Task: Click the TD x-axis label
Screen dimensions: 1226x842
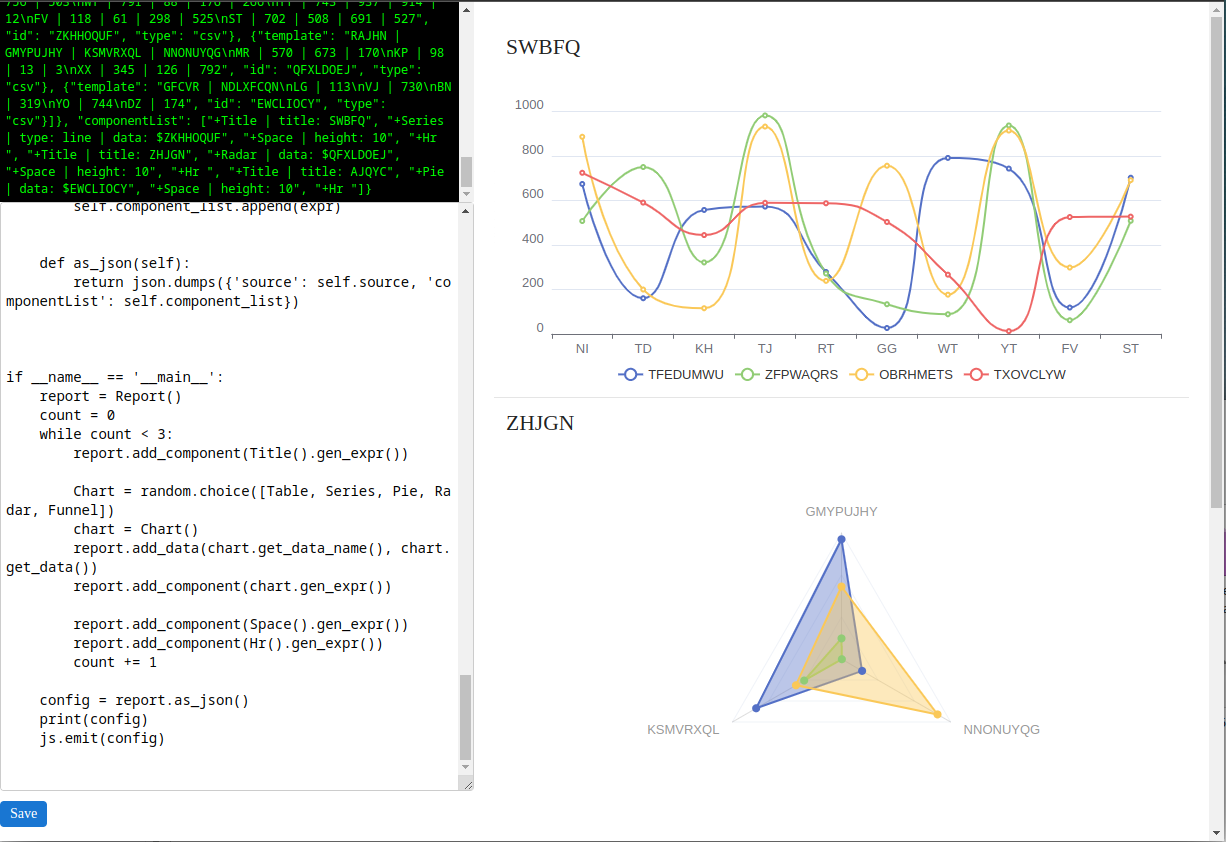Action: click(x=643, y=349)
